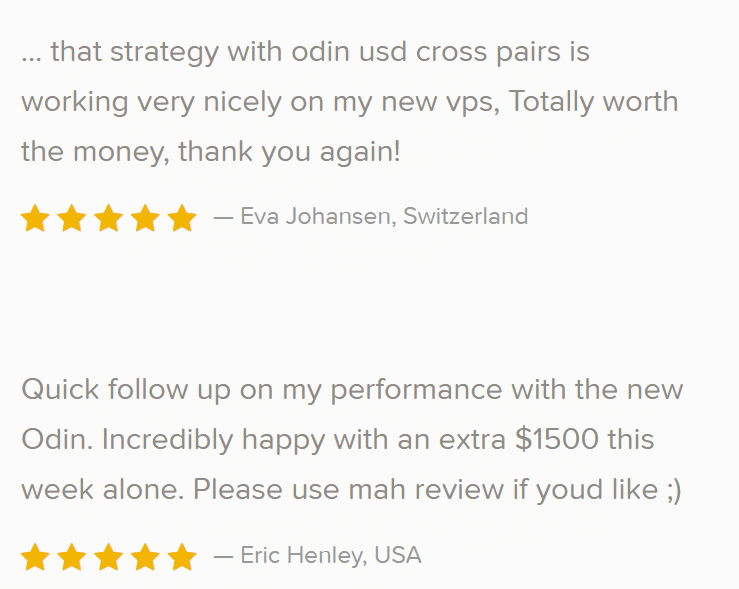Click the line "week alone. Please use mah review"
Image resolution: width=739 pixels, height=589 pixels.
click(x=351, y=490)
